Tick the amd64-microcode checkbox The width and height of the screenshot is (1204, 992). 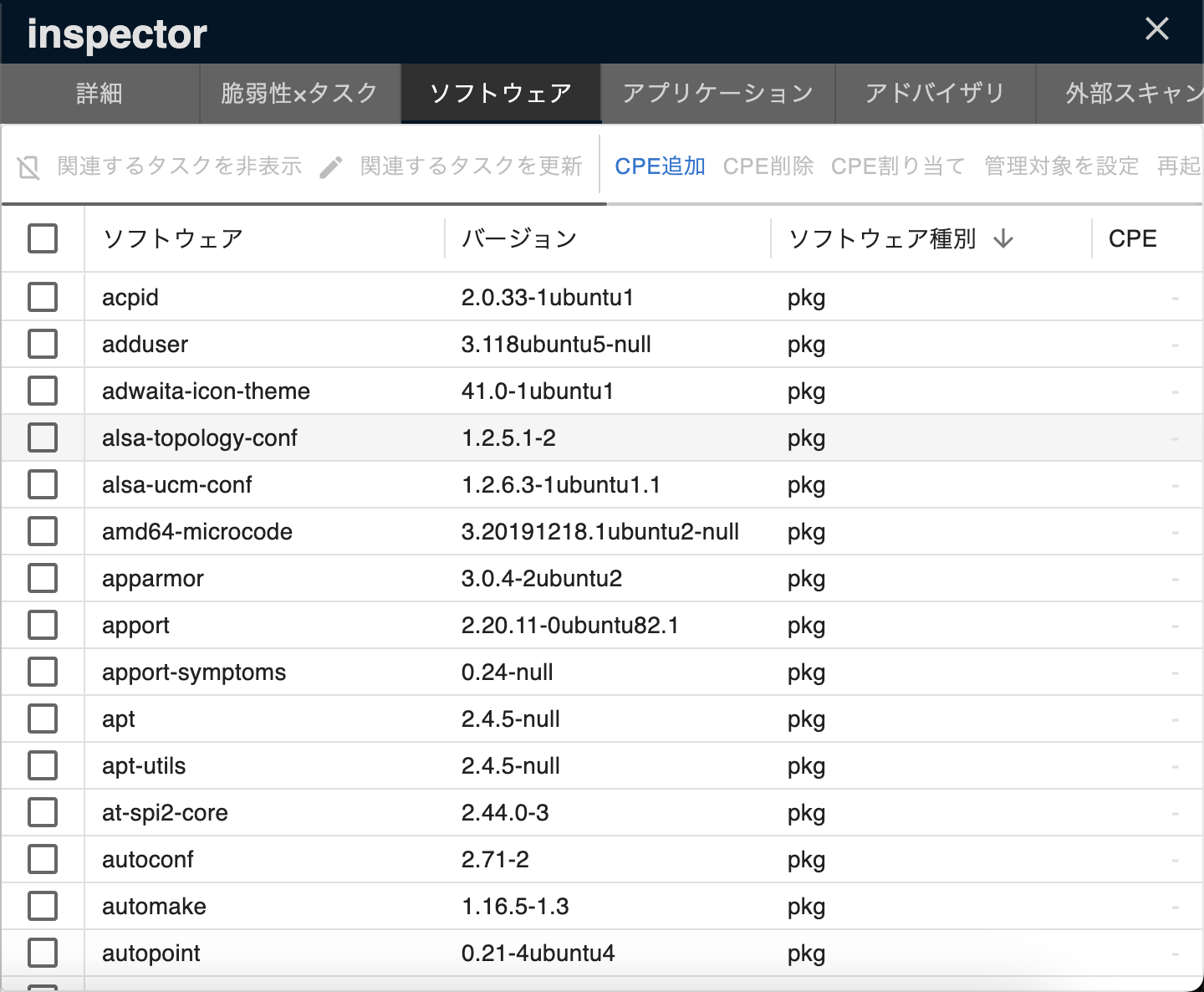(x=43, y=531)
